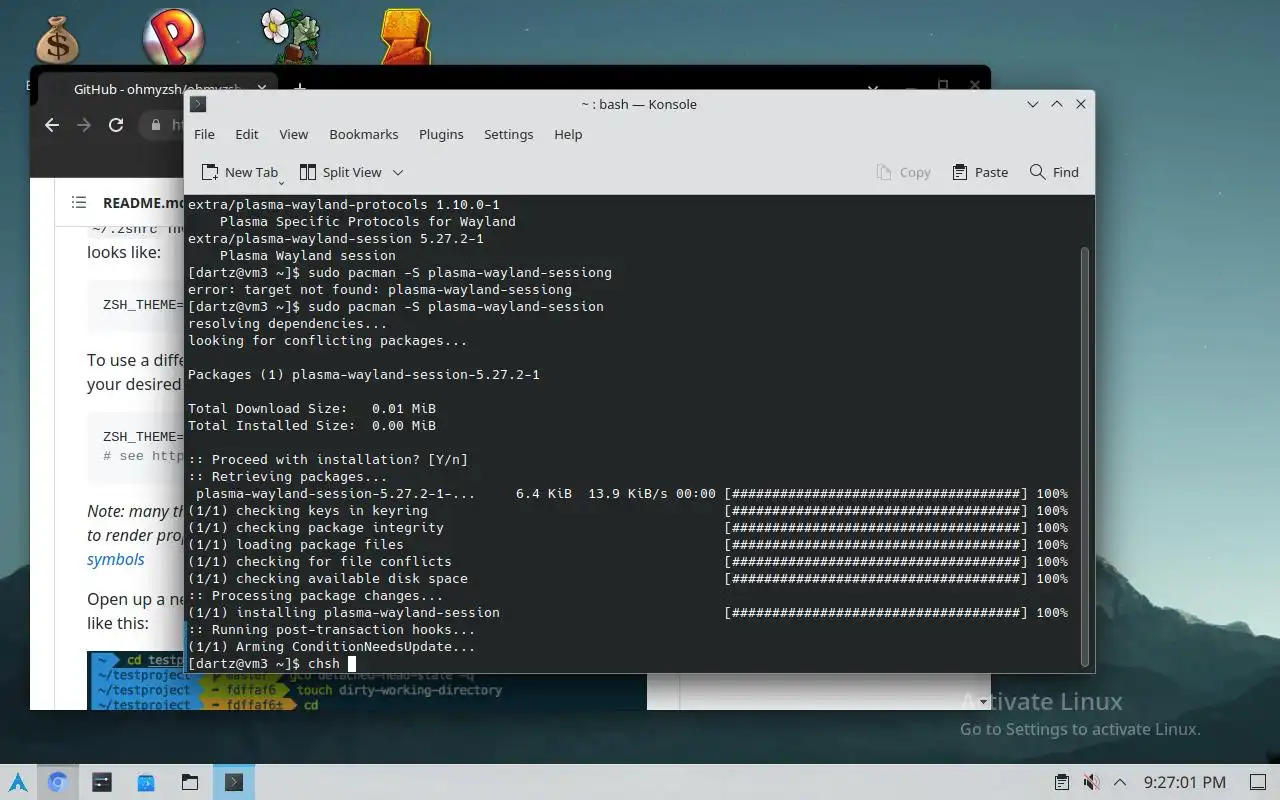Click 'extra/plasma-wayland-protocols 1.10.0-1' line
The width and height of the screenshot is (1280, 800).
344,204
